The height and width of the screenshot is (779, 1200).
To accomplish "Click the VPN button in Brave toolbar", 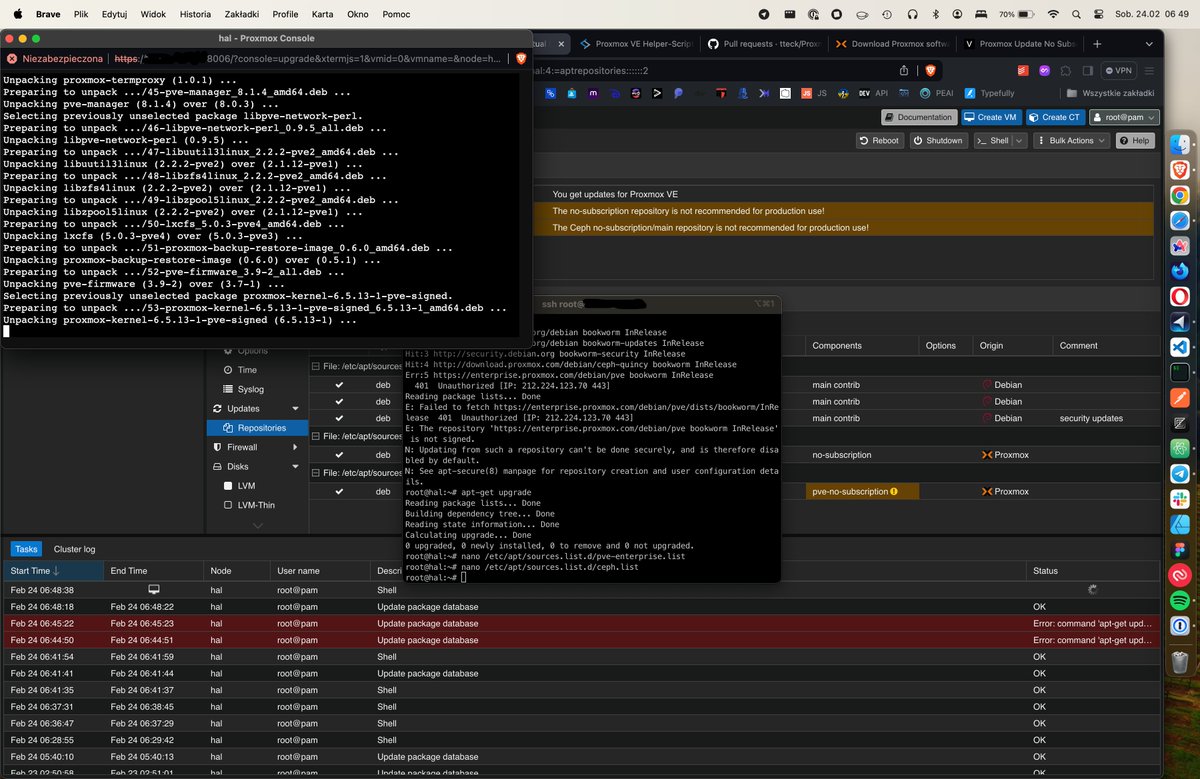I will (1118, 71).
